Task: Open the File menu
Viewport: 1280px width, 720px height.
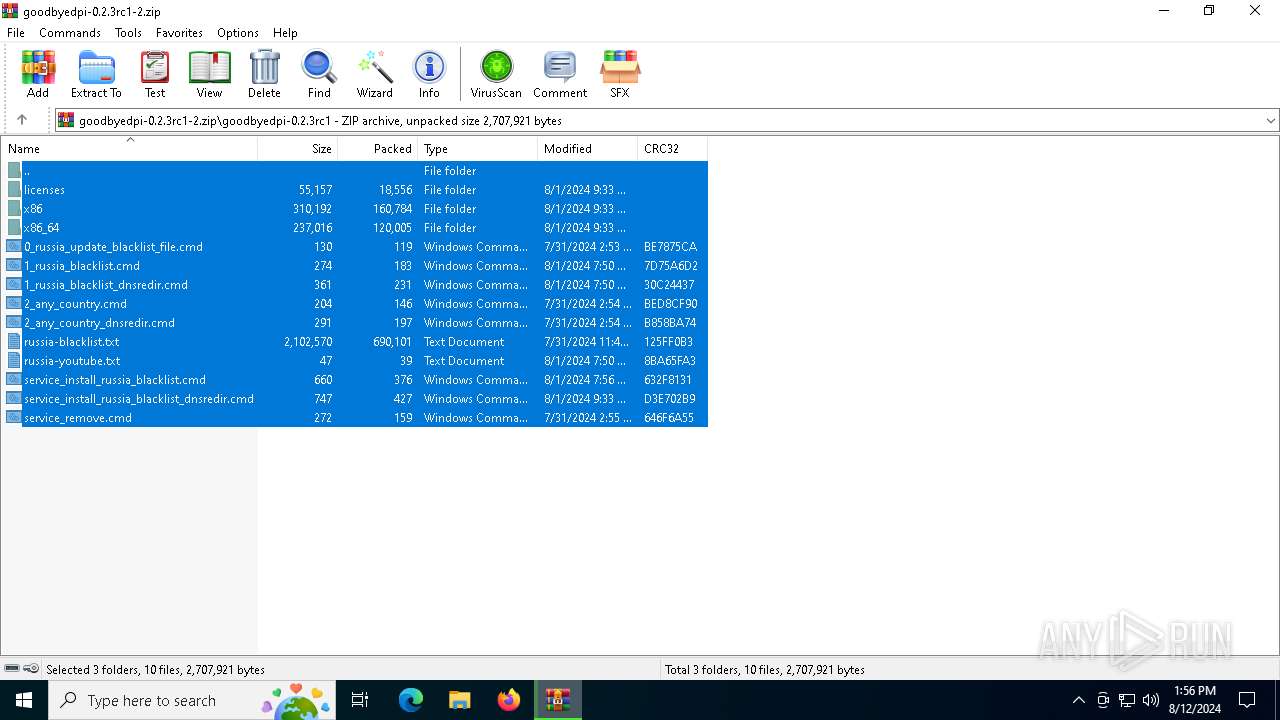Action: (x=16, y=33)
